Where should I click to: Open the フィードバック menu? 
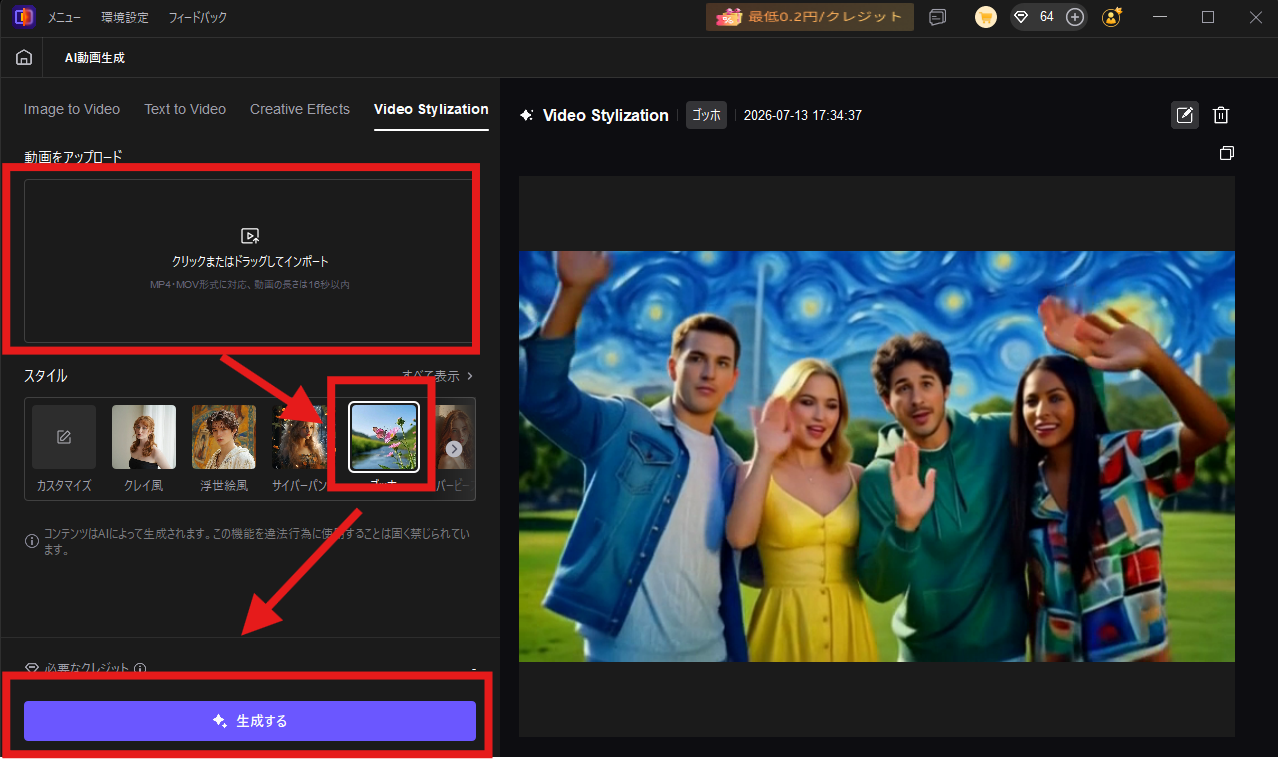197,18
